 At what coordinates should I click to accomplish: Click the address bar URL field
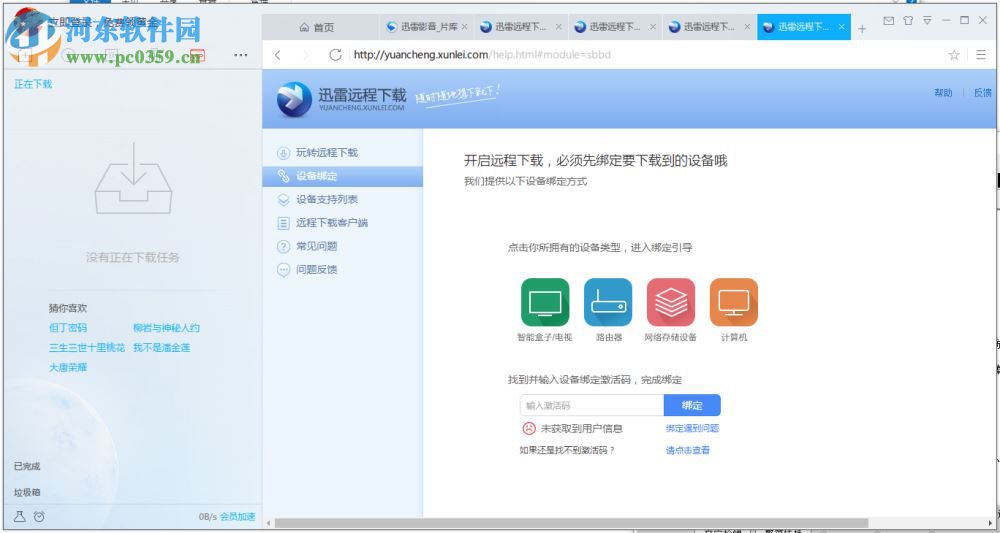(x=644, y=55)
